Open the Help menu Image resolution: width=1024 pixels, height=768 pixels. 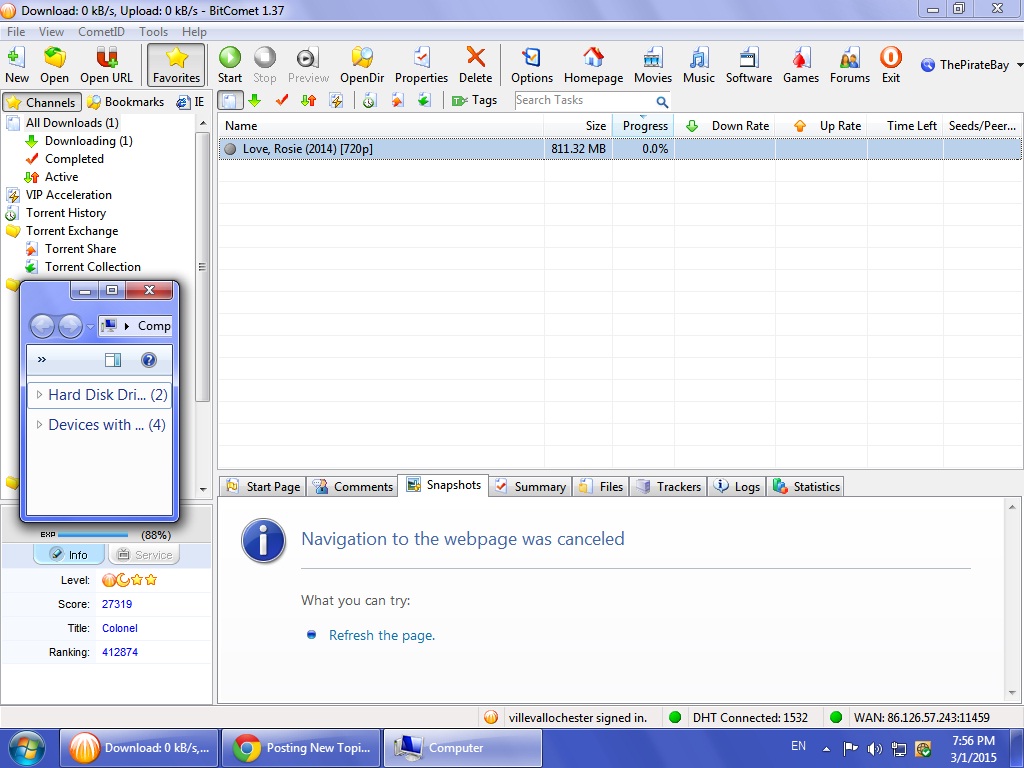[x=194, y=31]
